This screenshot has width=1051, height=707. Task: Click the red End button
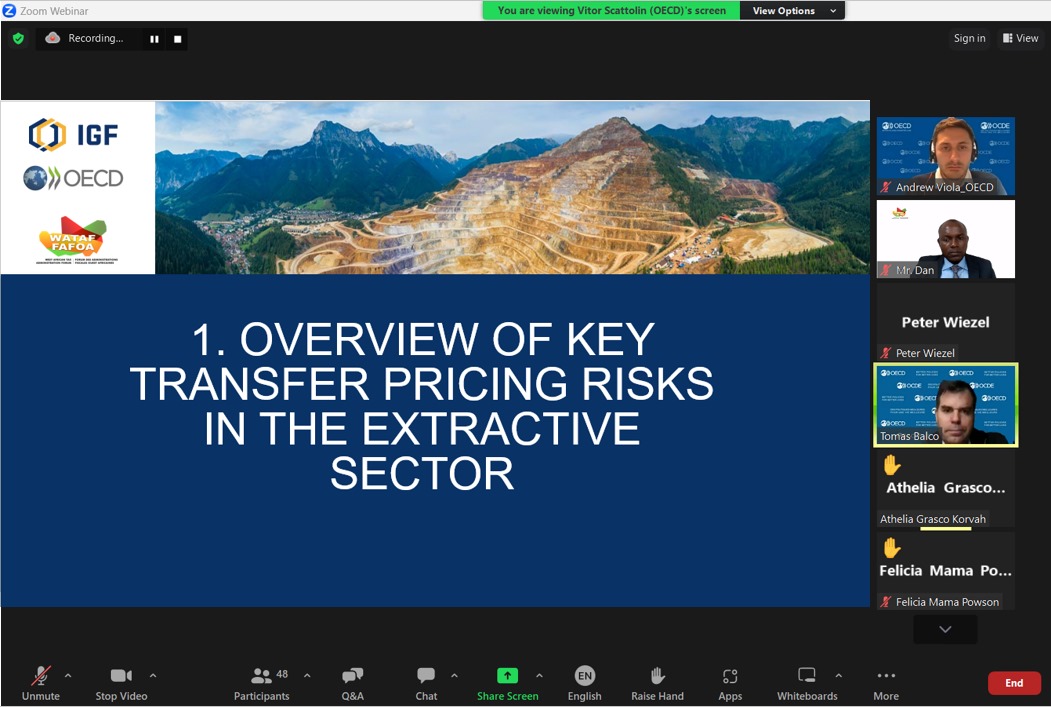coord(1014,683)
